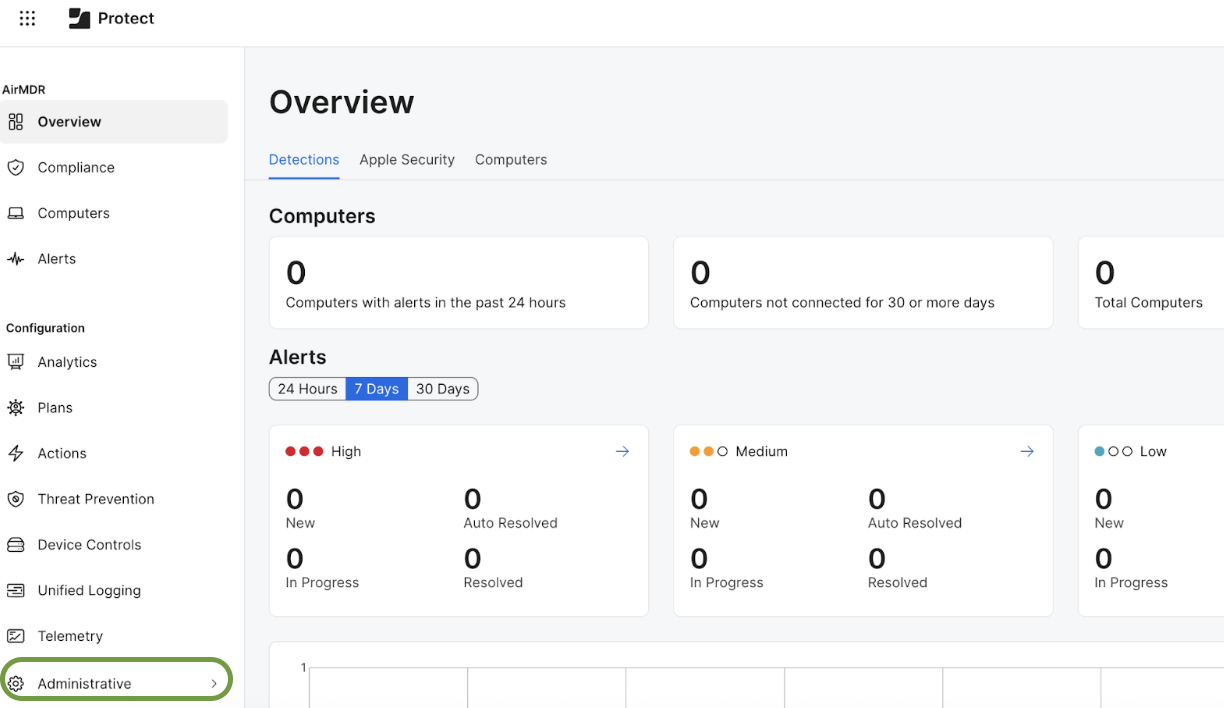
Task: Click the Compliance shield icon
Action: point(15,168)
